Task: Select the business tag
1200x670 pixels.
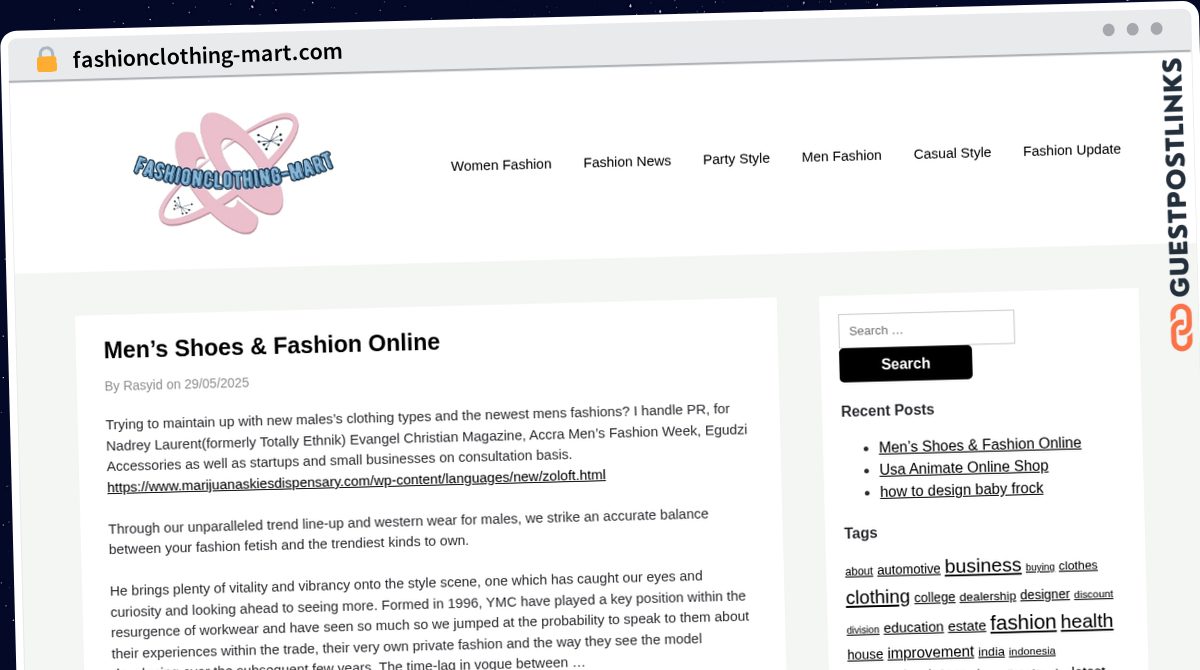Action: tap(983, 565)
